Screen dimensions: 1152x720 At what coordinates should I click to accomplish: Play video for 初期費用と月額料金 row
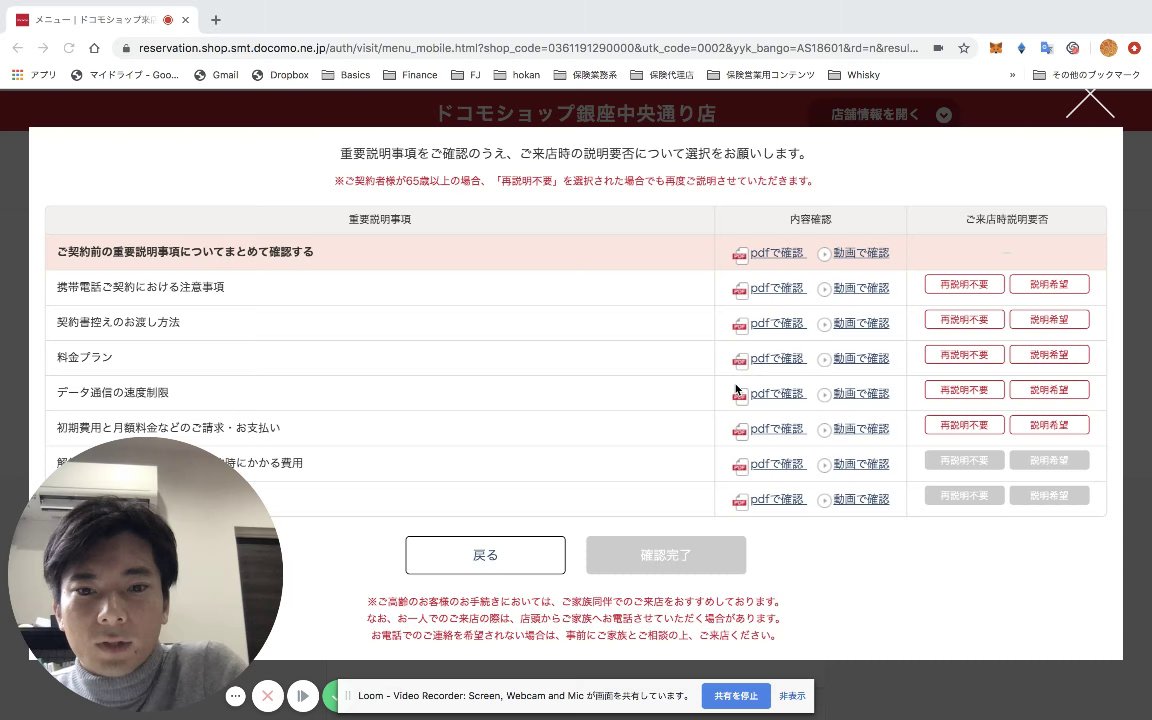861,429
